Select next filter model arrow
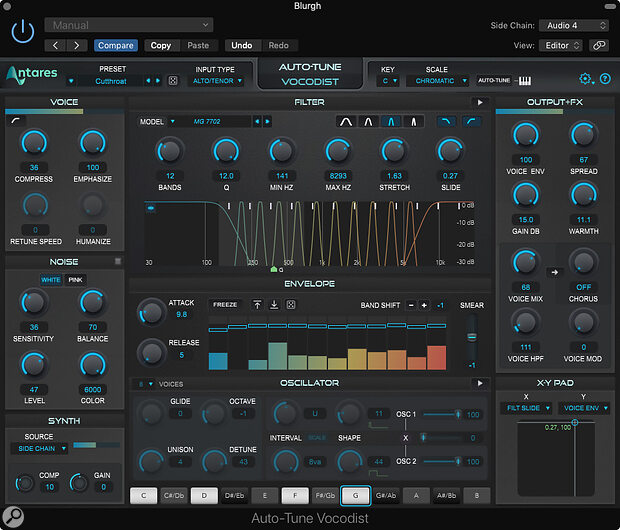Image resolution: width=620 pixels, height=530 pixels. [x=267, y=121]
